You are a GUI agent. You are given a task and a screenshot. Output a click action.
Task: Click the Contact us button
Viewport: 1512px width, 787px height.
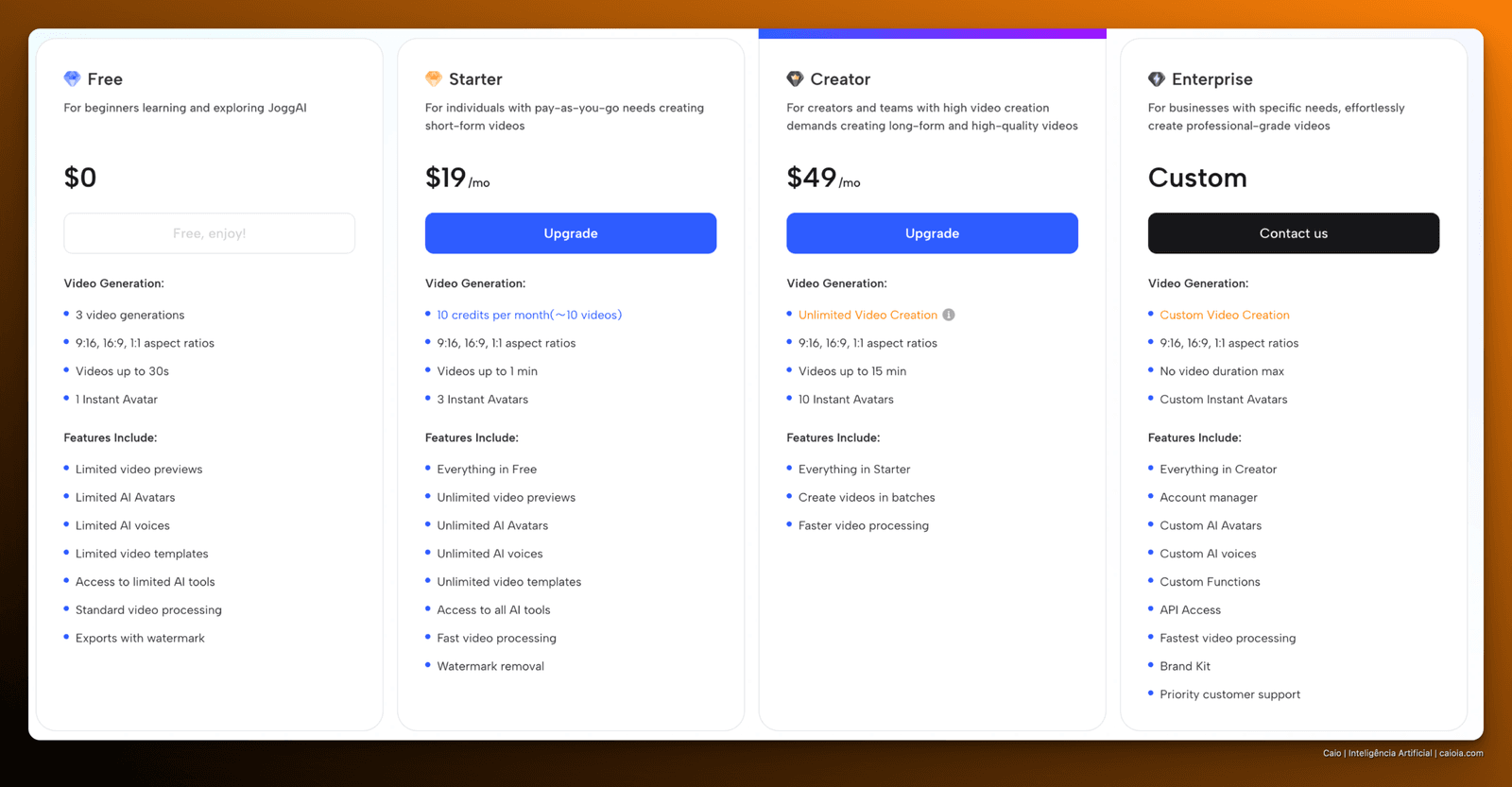pos(1294,233)
